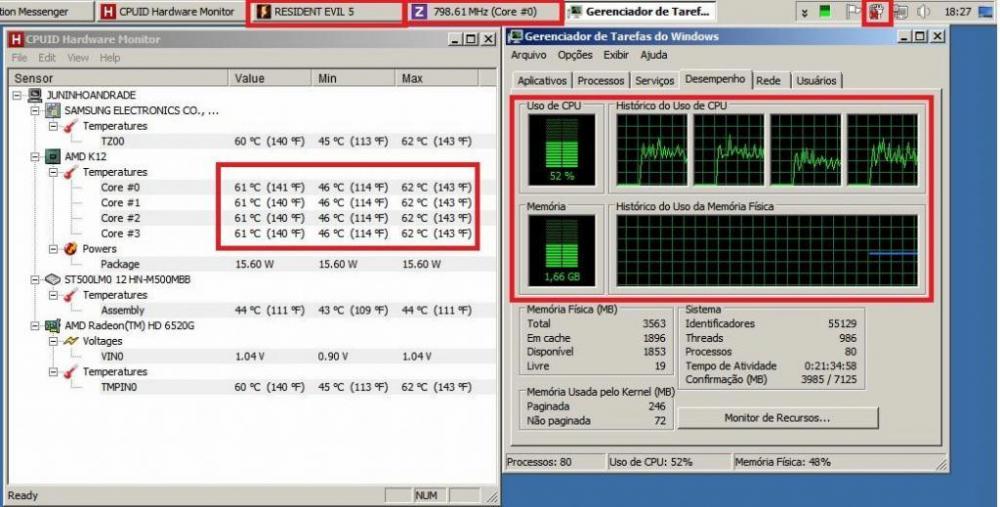Click the Max column header
Screen dimensions: 1000x507
pyautogui.click(x=436, y=78)
